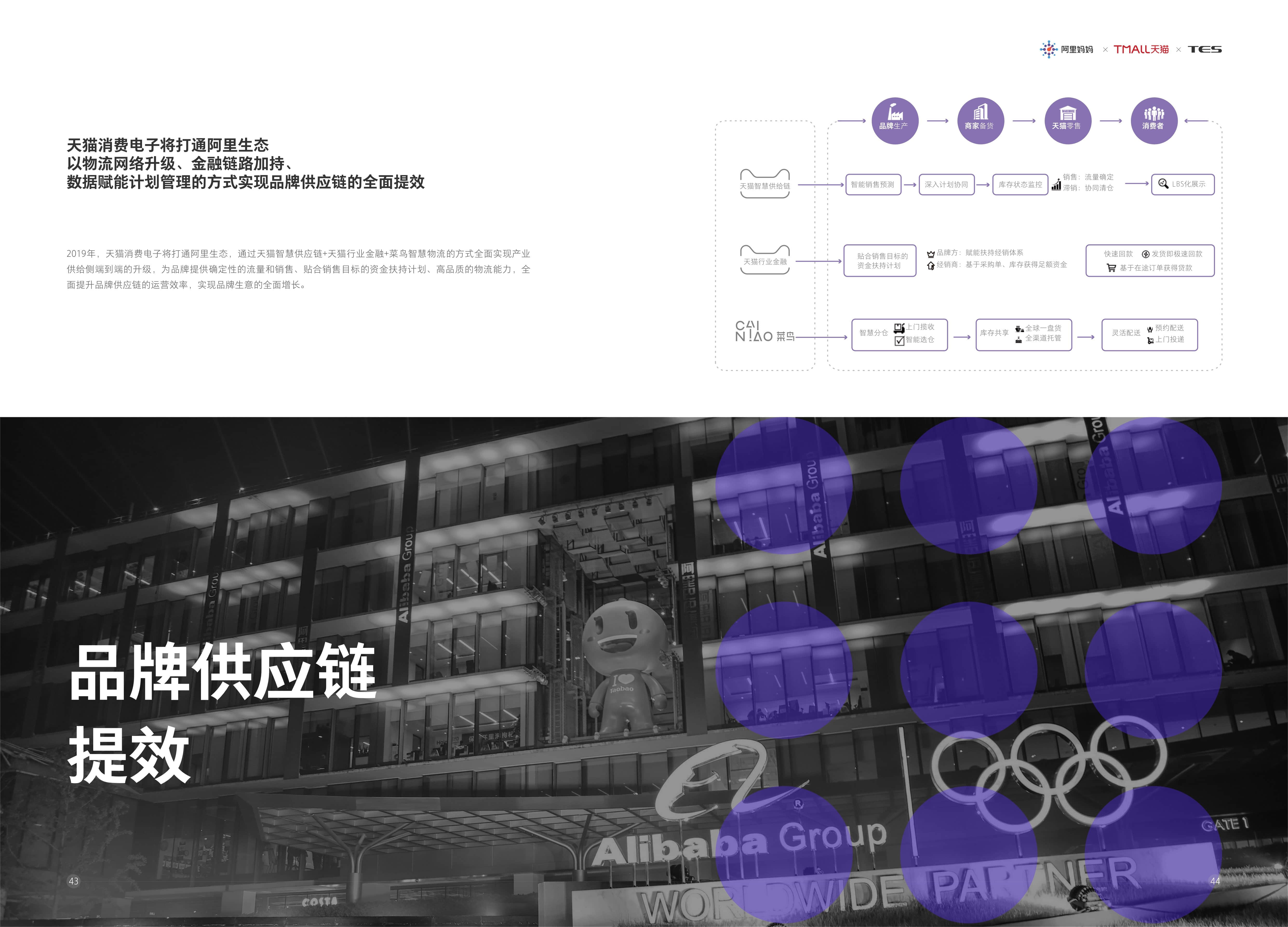
Task: Click the TMALL天猫 logo
Action: coord(1141,49)
